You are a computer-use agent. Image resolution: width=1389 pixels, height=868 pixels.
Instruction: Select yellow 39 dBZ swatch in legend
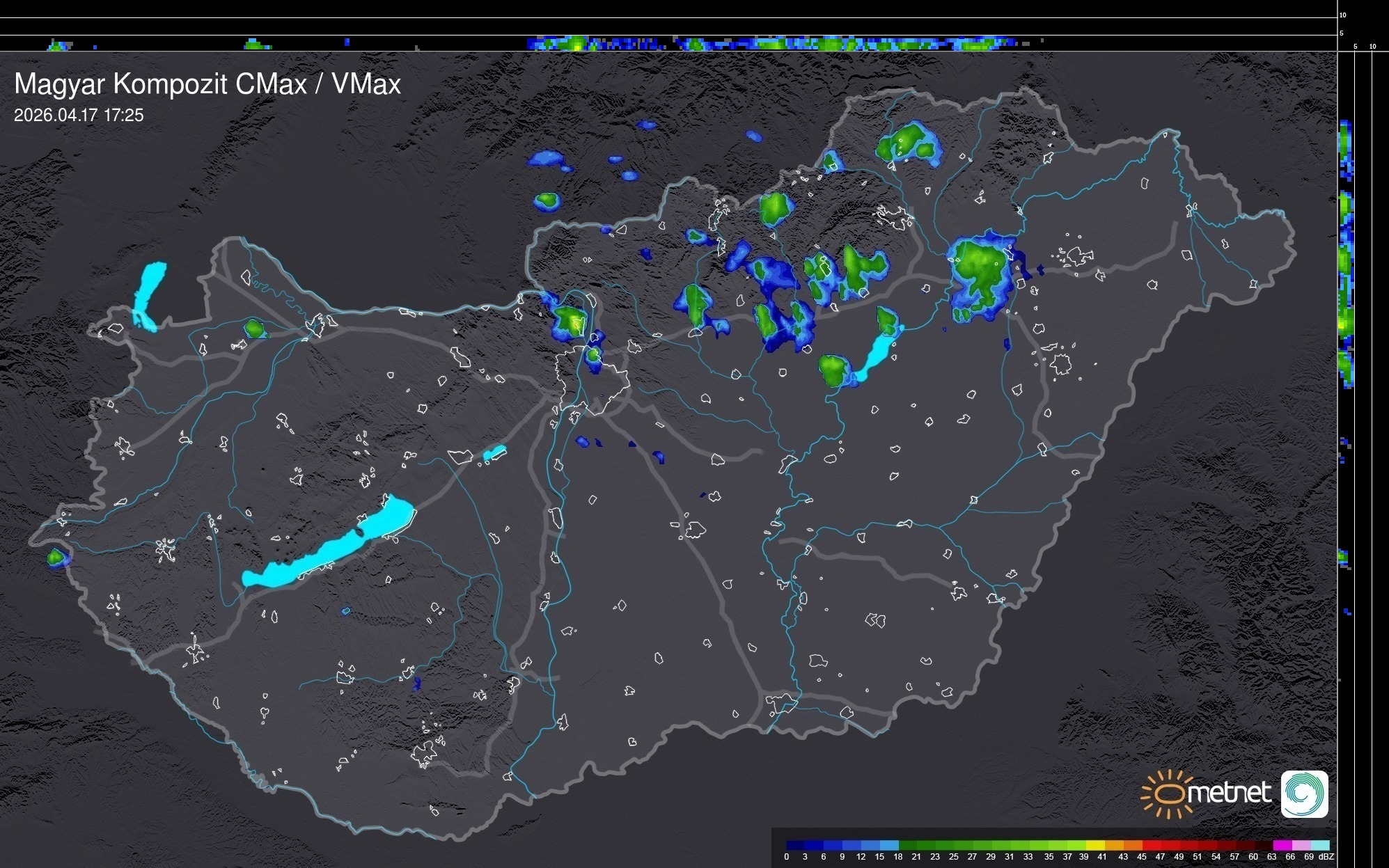[1094, 845]
